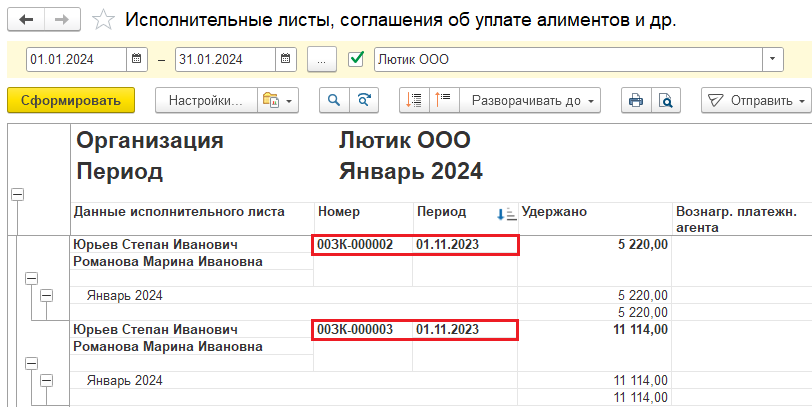Open period selection ellipsis button
This screenshot has height=407, width=812.
pyautogui.click(x=322, y=59)
